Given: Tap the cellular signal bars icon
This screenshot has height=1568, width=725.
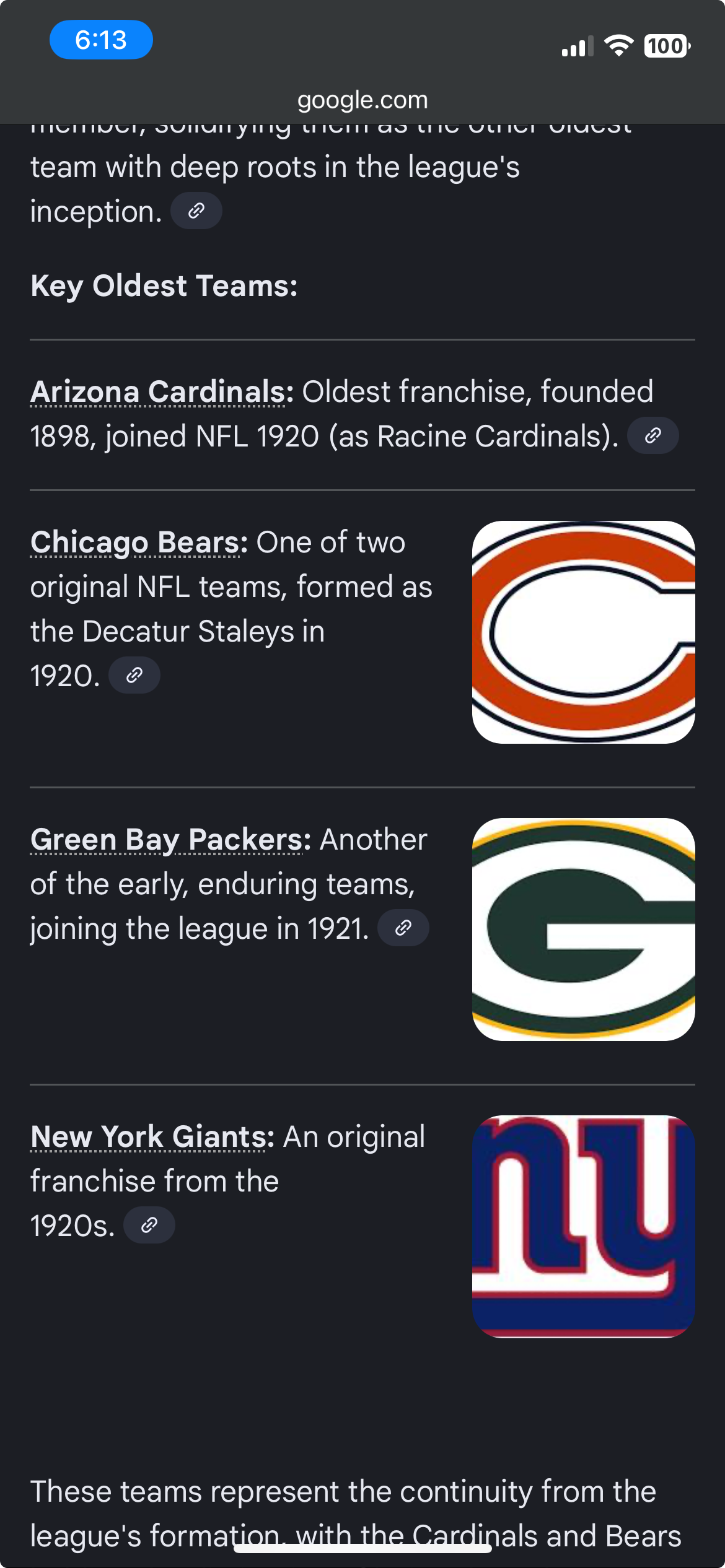Looking at the screenshot, I should (x=577, y=46).
